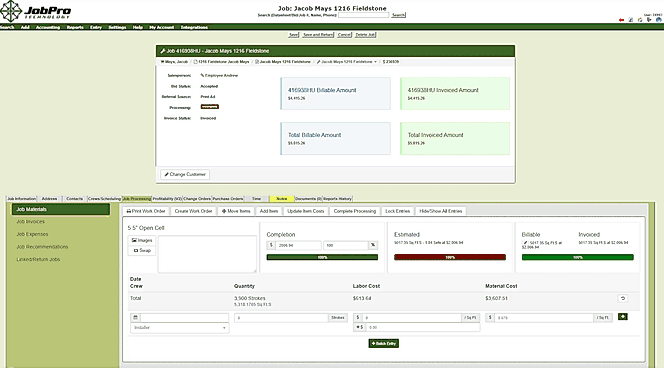Click the Change Customer button

pyautogui.click(x=185, y=174)
